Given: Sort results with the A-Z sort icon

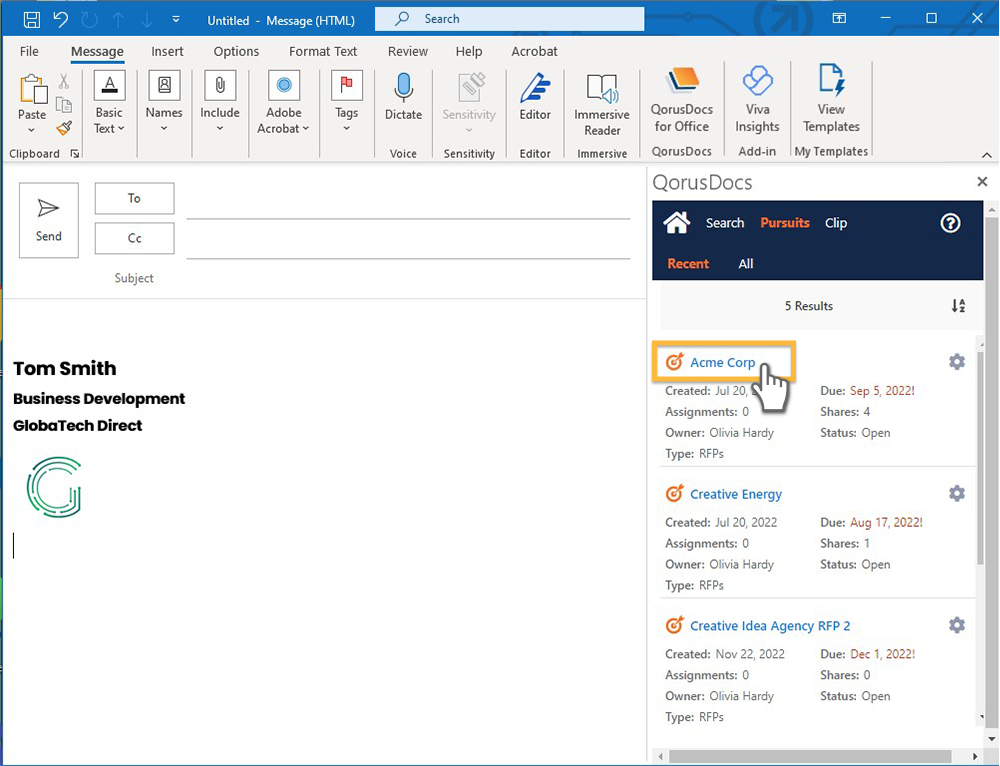Looking at the screenshot, I should (958, 306).
